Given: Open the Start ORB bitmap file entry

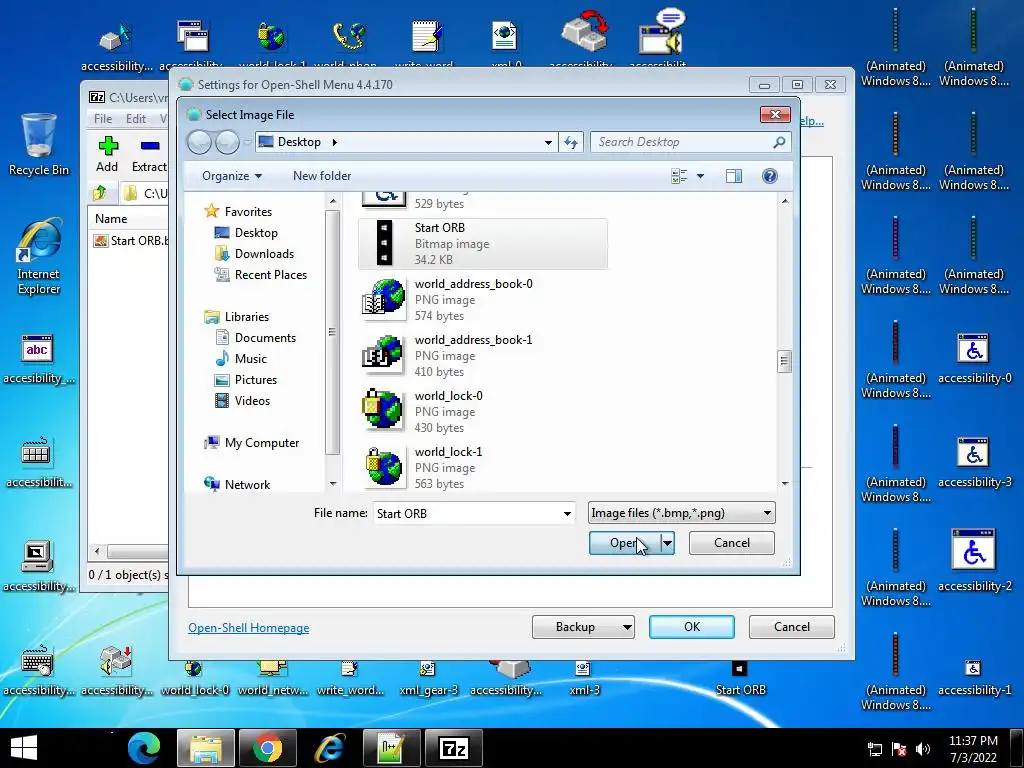Looking at the screenshot, I should pos(483,244).
